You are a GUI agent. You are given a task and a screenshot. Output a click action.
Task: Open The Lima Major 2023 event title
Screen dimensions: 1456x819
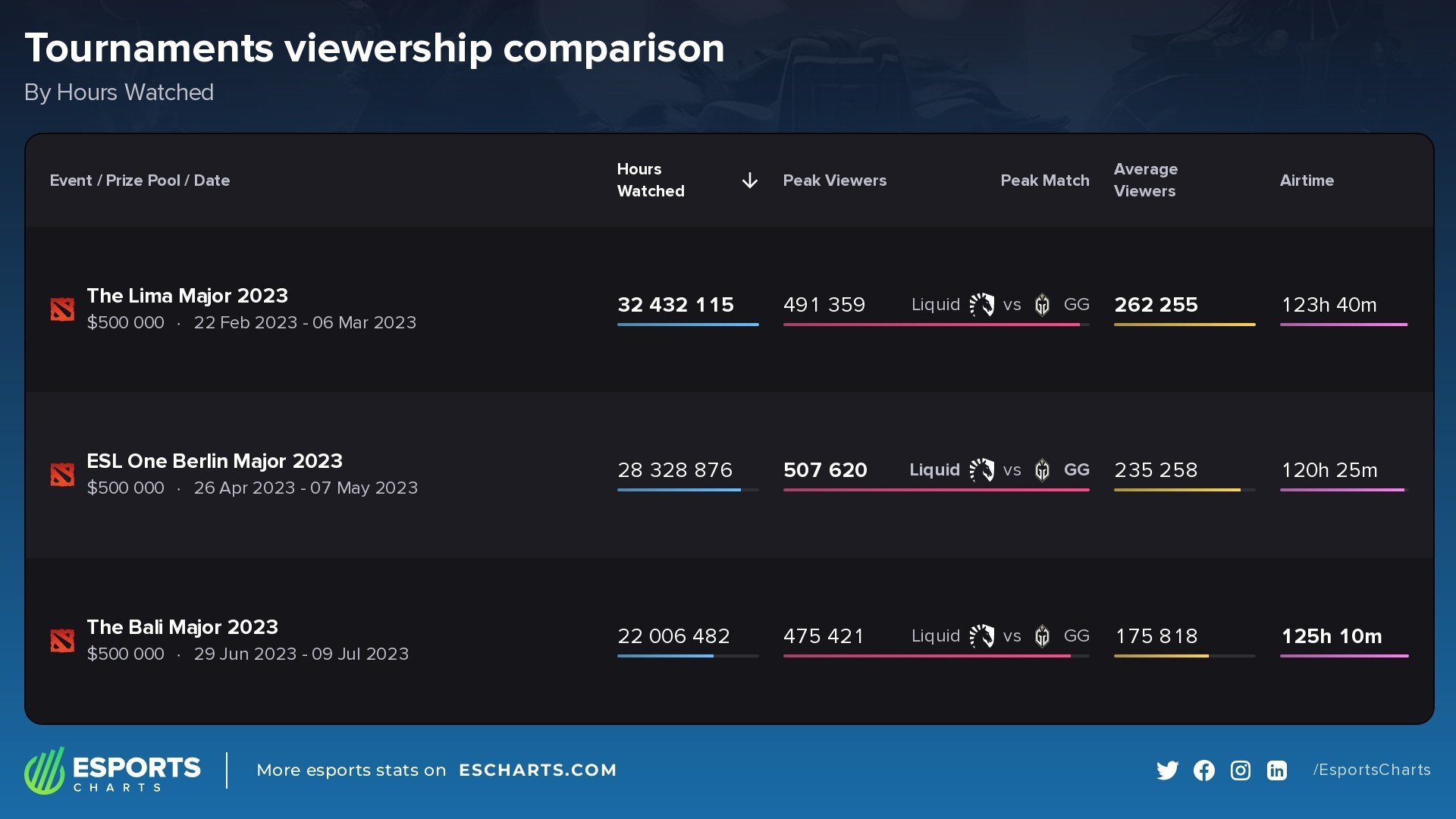click(187, 296)
